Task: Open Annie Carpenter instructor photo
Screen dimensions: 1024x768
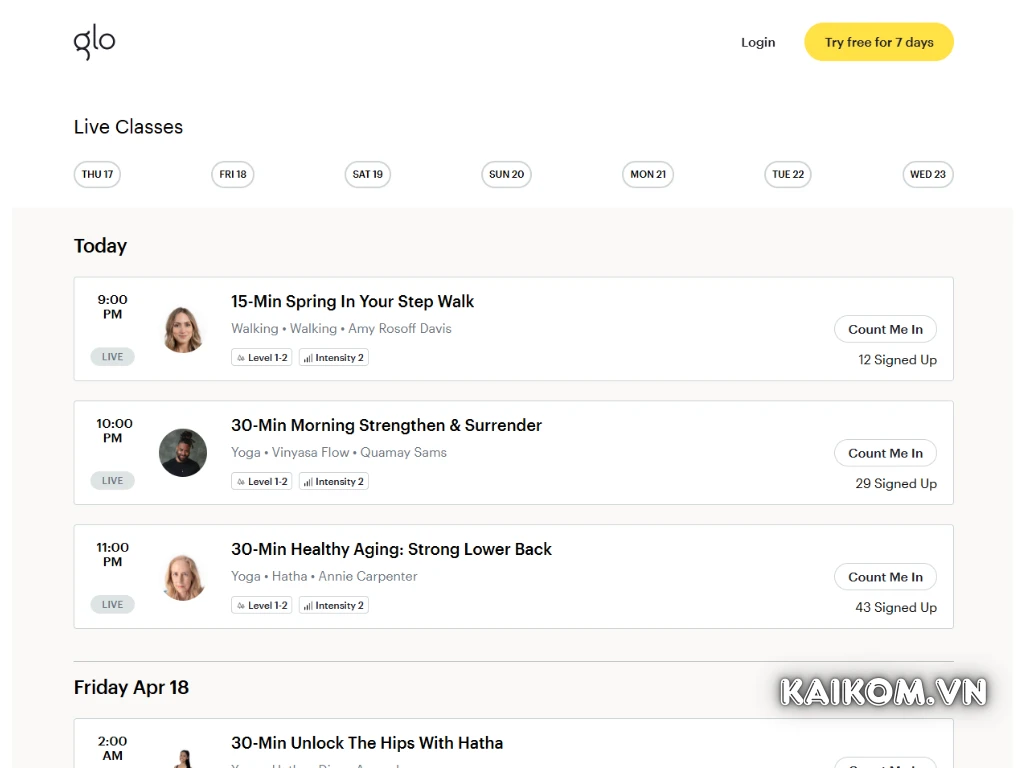Action: point(183,577)
